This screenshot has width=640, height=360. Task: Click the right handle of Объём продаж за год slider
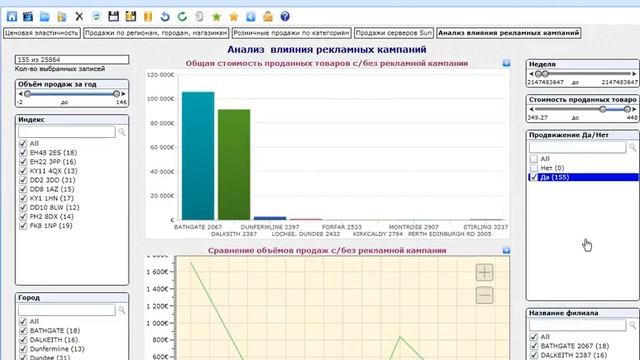pyautogui.click(x=116, y=94)
